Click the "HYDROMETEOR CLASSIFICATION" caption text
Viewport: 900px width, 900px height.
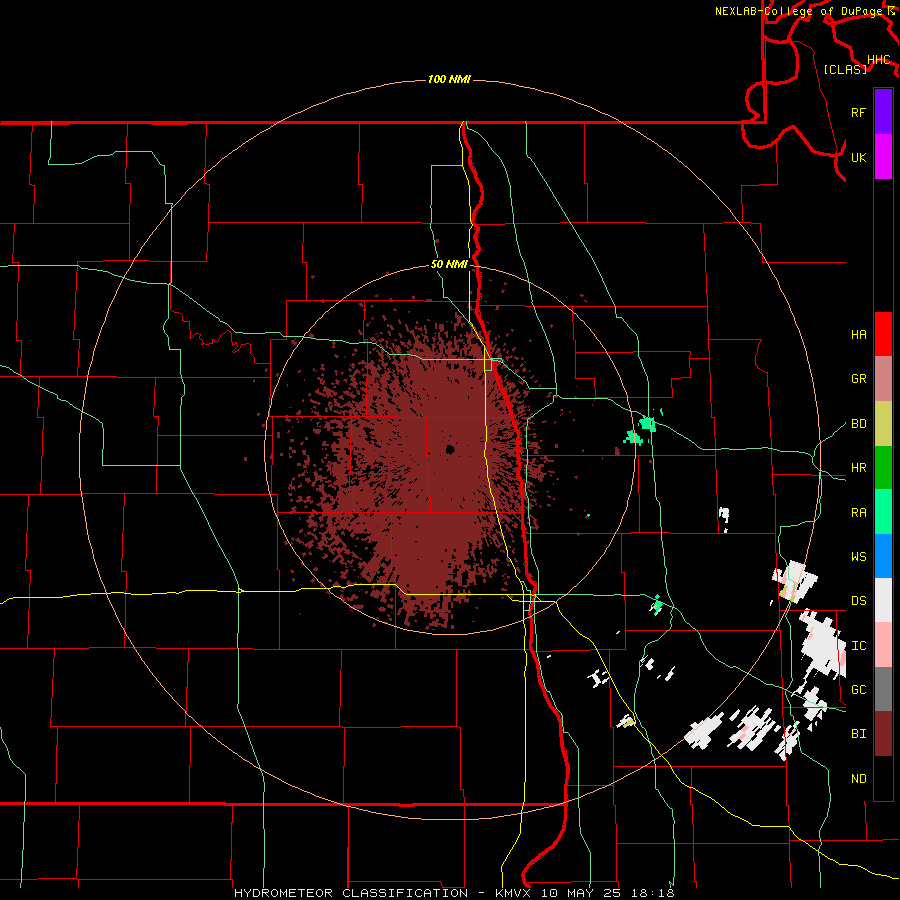351,893
